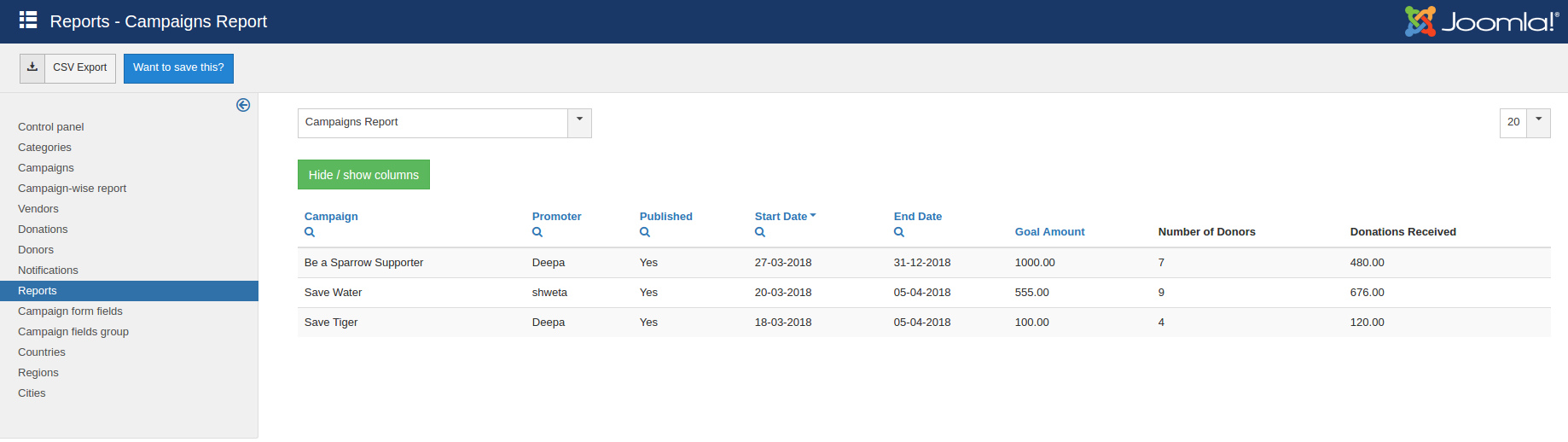Click the Save Water campaign row
This screenshot has height=442, width=1568.
pyautogui.click(x=334, y=293)
